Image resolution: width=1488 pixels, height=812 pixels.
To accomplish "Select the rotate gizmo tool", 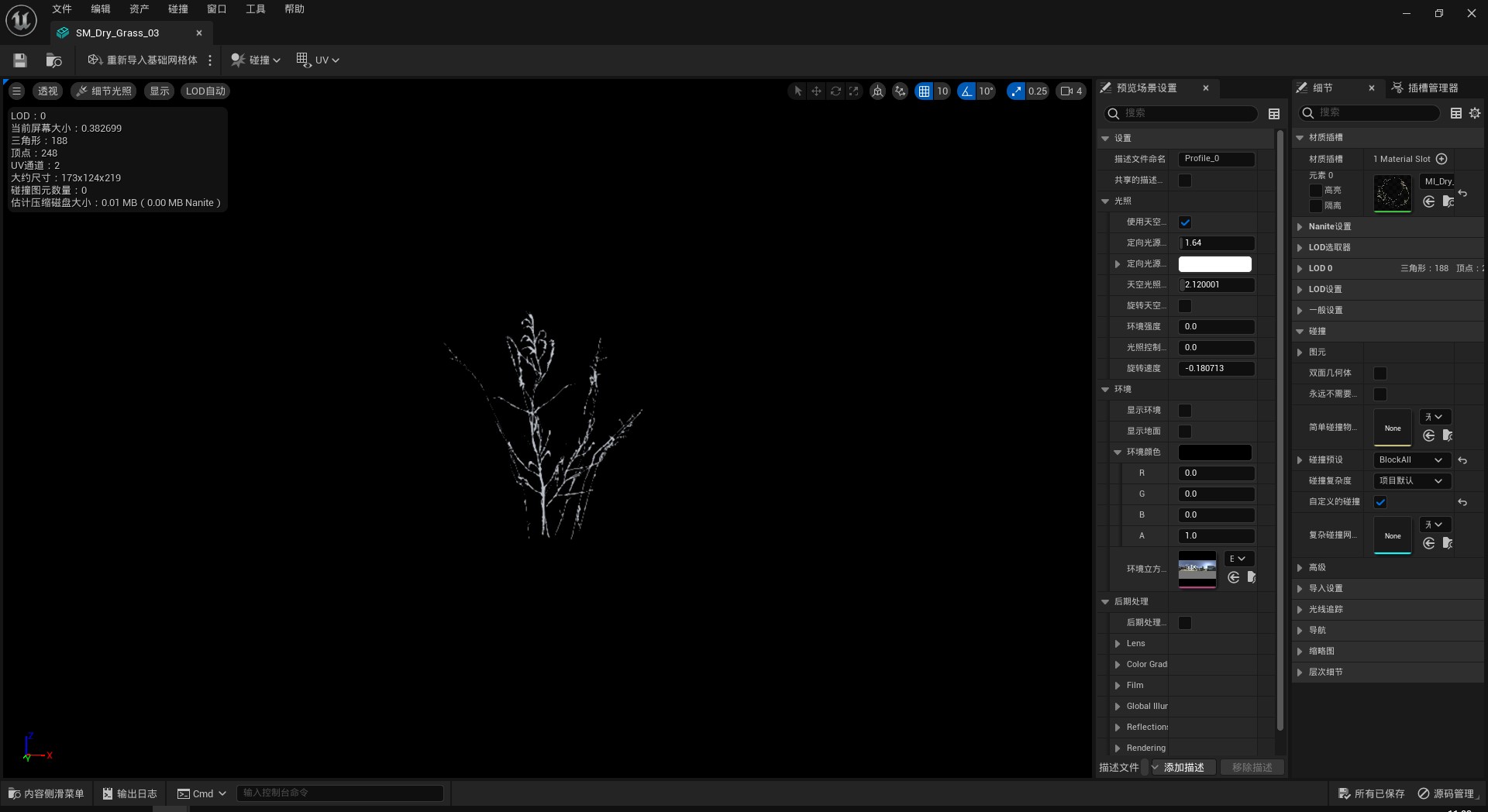I will click(x=835, y=91).
